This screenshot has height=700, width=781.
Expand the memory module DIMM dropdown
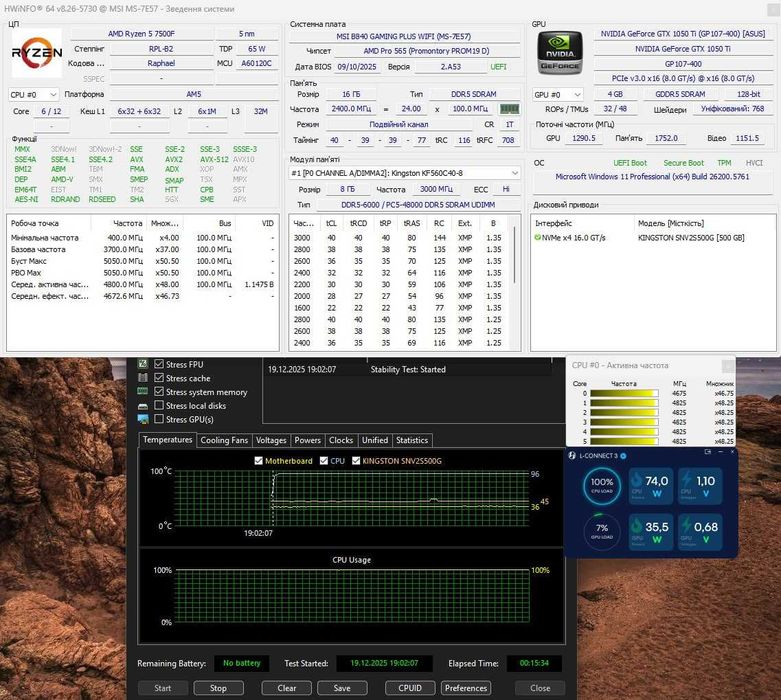point(404,173)
